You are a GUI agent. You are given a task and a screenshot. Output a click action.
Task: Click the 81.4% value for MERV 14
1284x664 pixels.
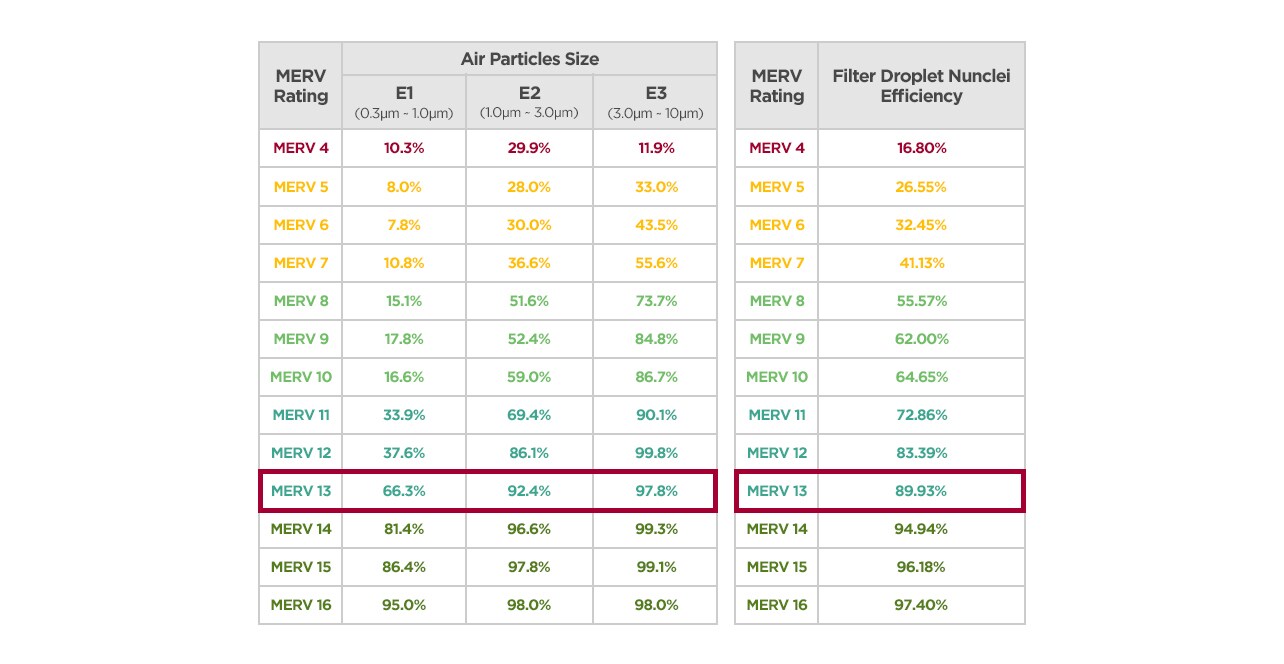pyautogui.click(x=404, y=529)
